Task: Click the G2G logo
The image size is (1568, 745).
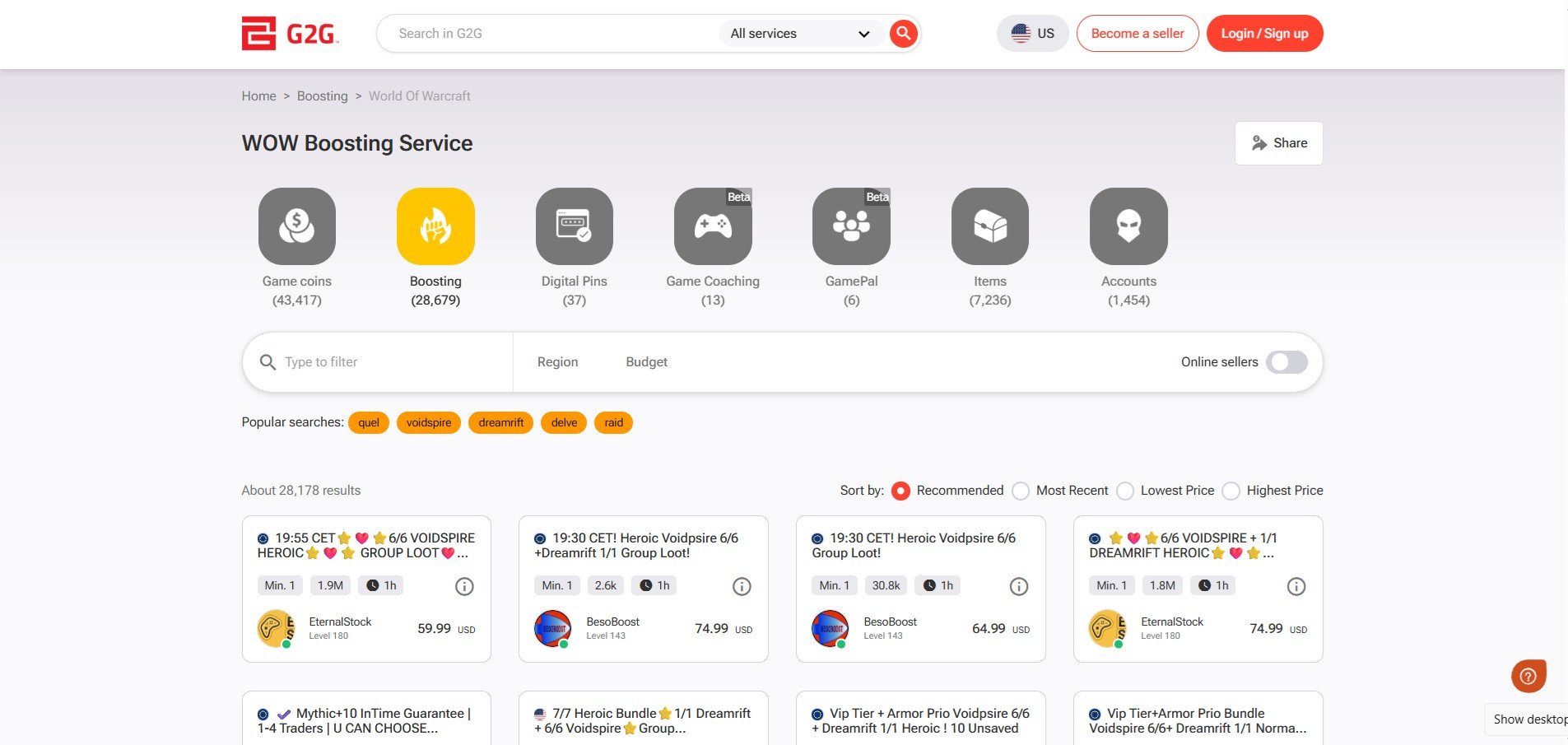Action: [290, 34]
